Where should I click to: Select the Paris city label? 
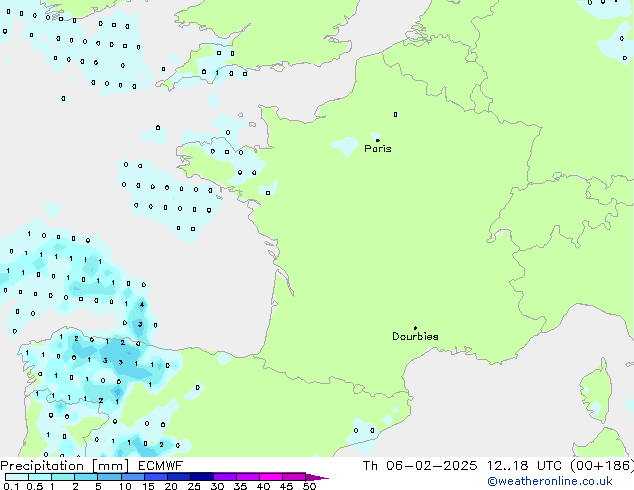pos(378,149)
